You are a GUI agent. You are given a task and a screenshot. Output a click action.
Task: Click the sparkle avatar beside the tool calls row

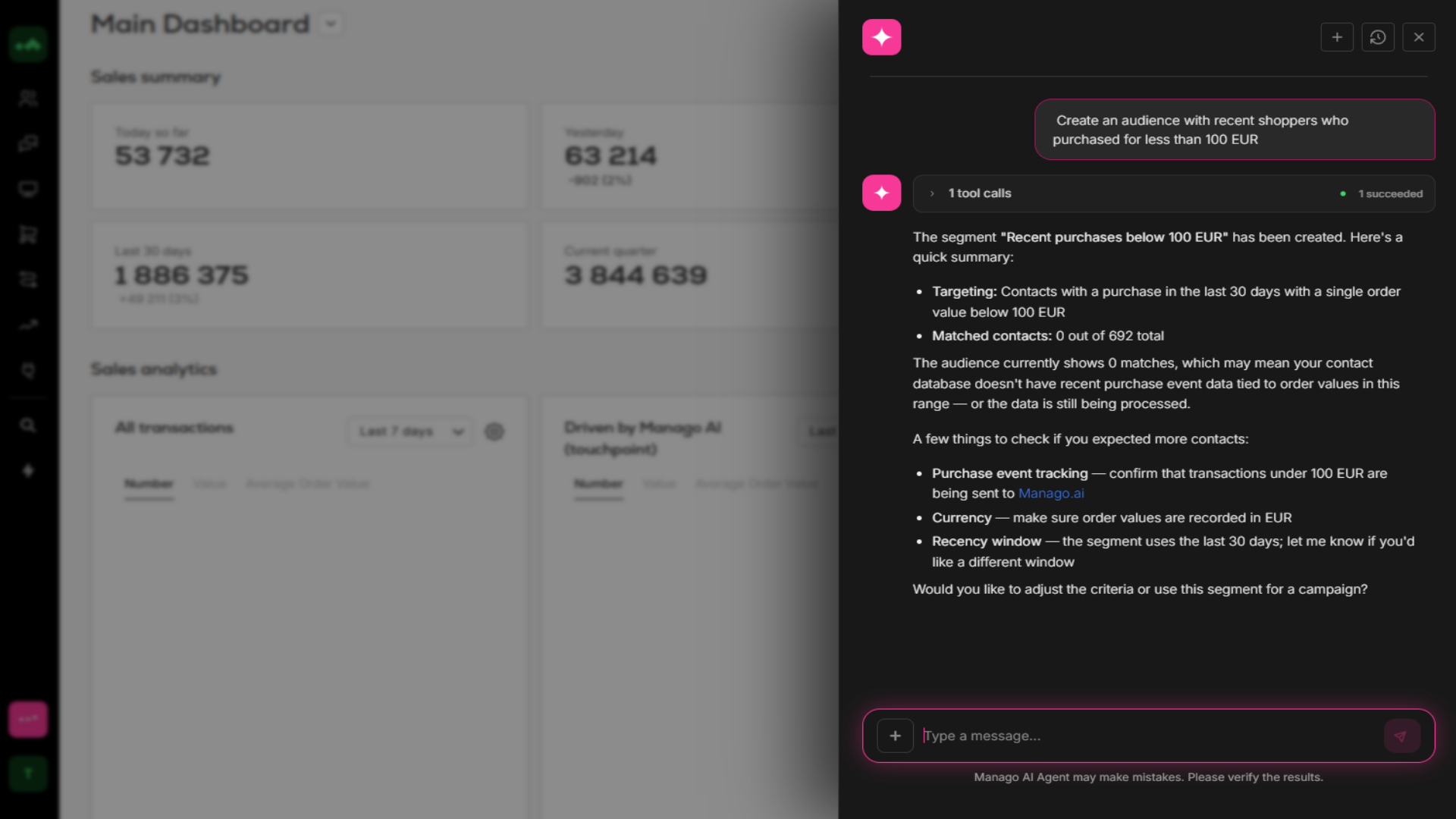coord(881,193)
